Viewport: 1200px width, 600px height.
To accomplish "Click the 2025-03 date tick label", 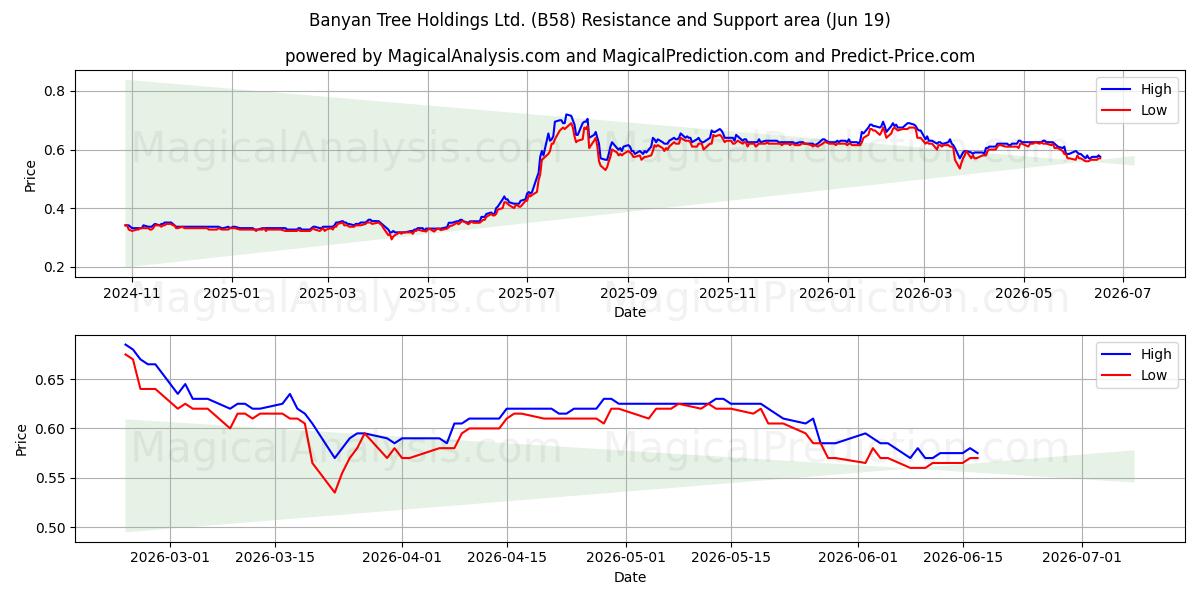I will click(x=328, y=295).
